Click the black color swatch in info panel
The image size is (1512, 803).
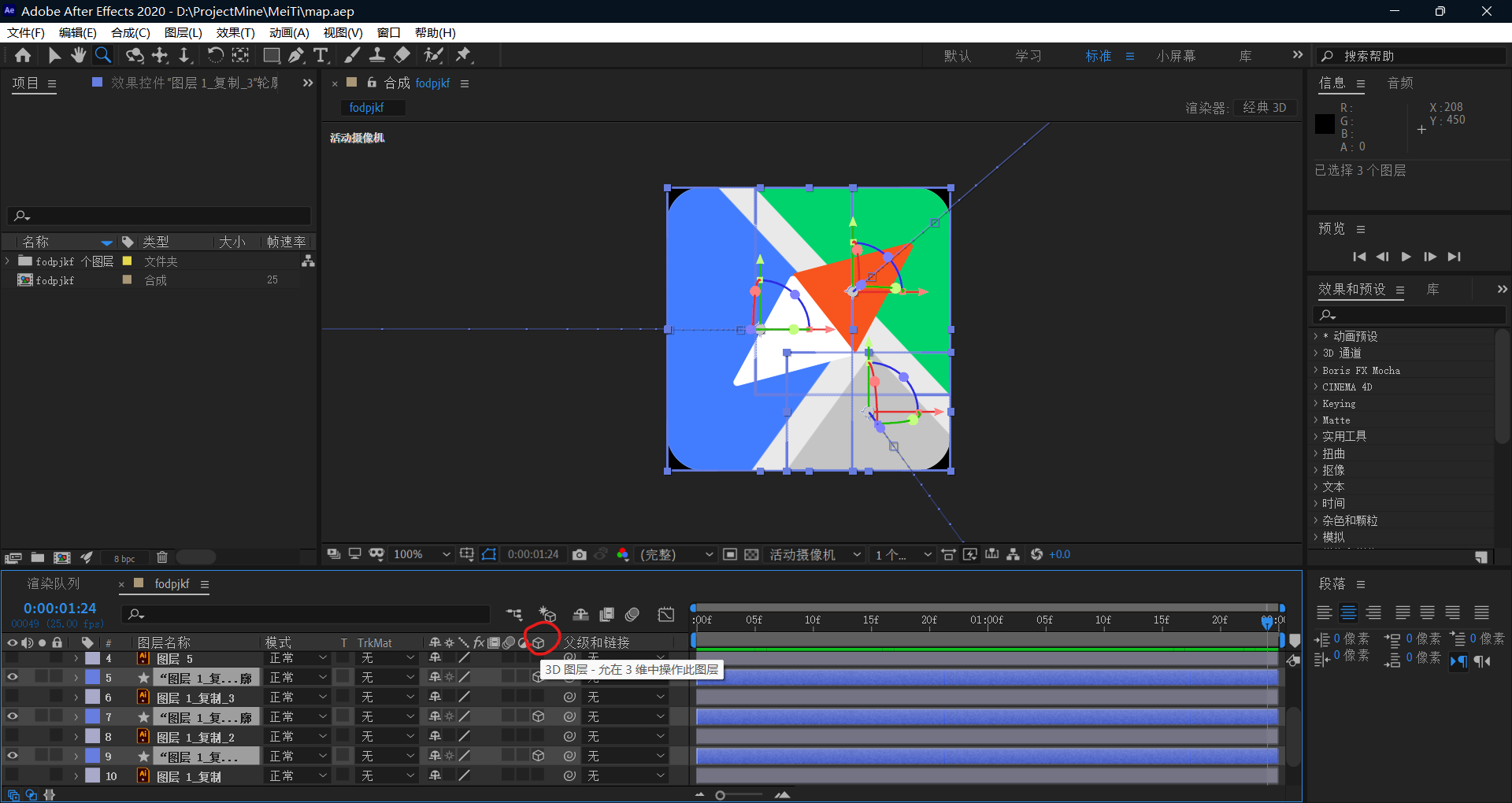tap(1325, 124)
